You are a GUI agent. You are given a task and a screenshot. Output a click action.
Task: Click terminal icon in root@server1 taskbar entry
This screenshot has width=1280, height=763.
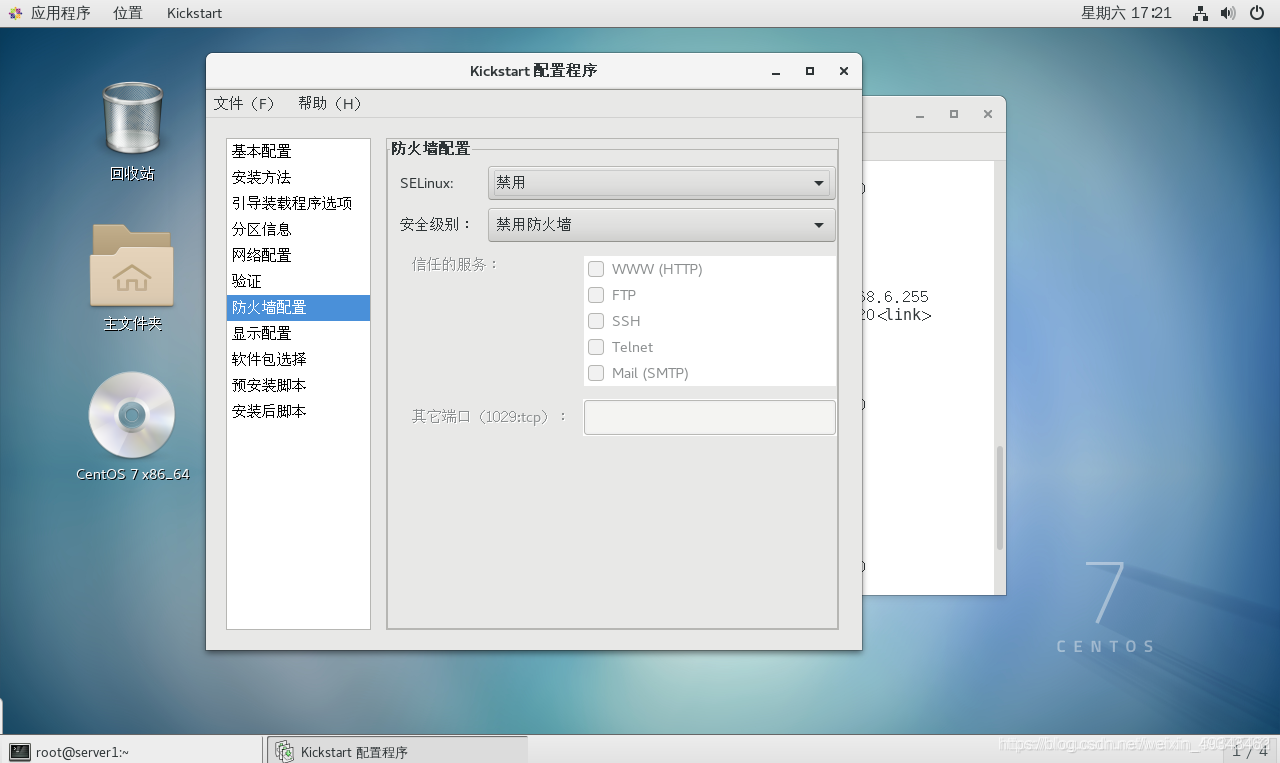20,752
